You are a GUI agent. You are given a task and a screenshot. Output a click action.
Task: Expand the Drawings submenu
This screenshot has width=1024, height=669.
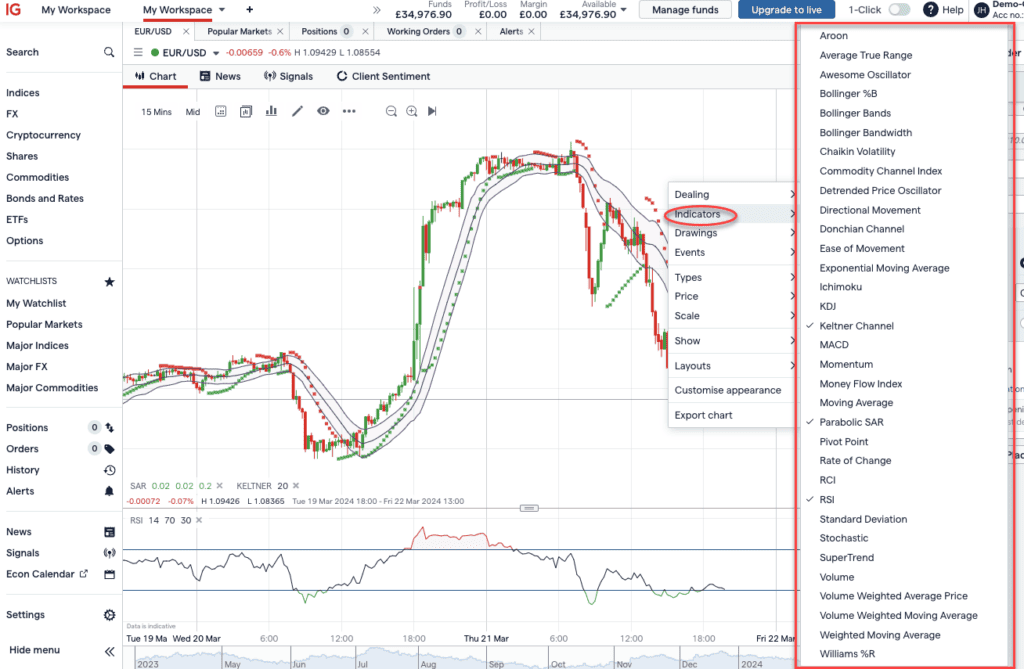tap(732, 233)
